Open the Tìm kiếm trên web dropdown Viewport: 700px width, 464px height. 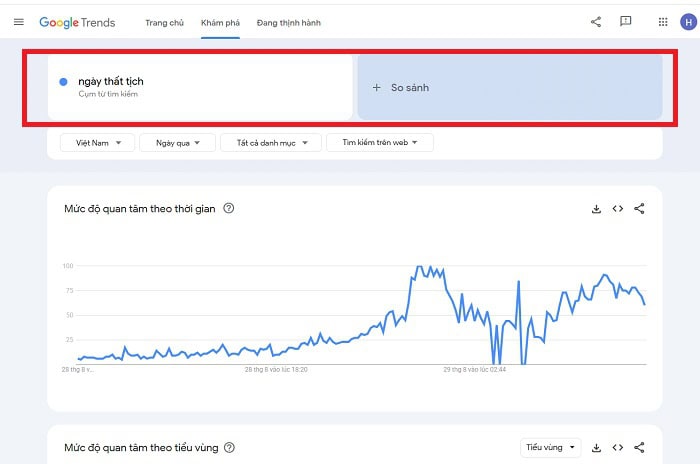coord(380,143)
